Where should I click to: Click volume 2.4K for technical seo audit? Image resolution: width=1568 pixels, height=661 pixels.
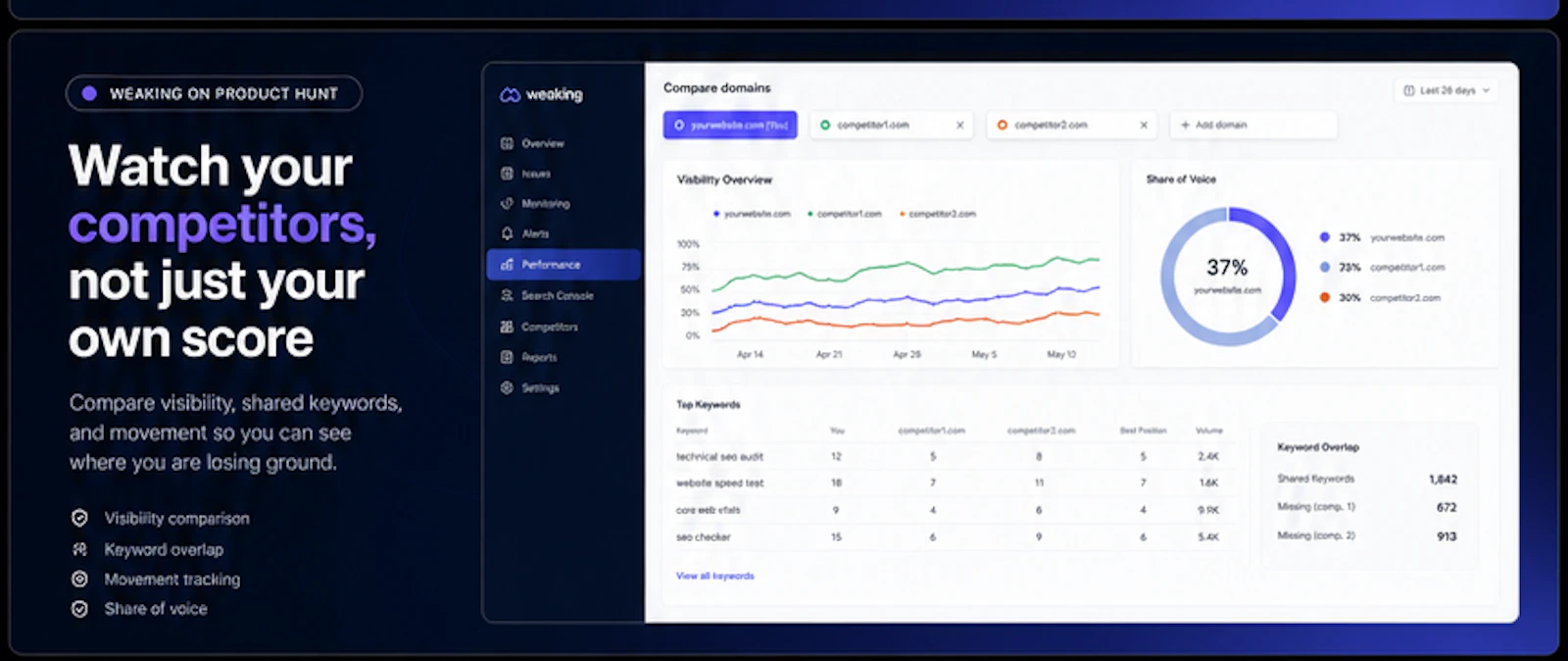(1208, 456)
